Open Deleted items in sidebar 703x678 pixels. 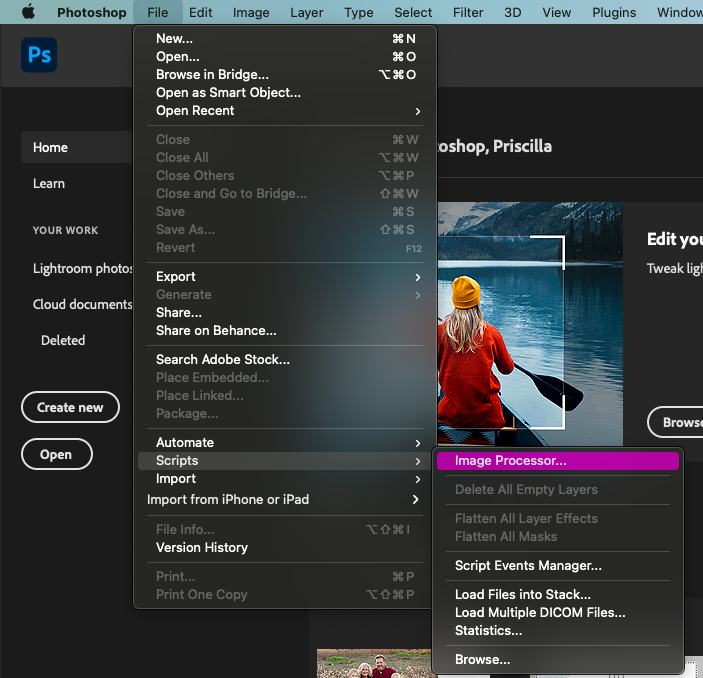click(63, 340)
